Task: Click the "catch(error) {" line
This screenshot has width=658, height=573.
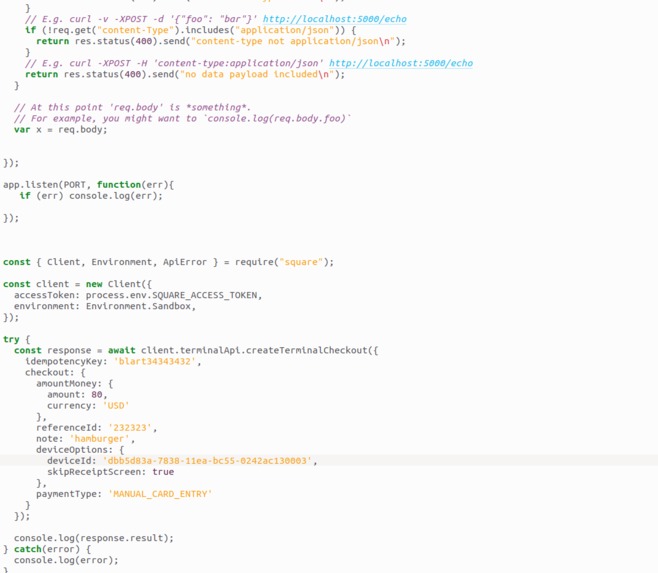Action: pos(52,549)
